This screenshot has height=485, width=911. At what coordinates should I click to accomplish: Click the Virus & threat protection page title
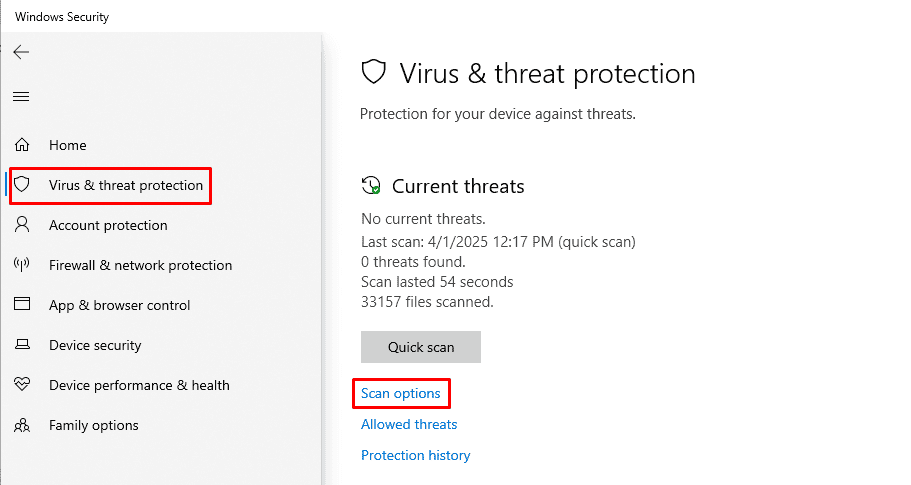point(547,74)
